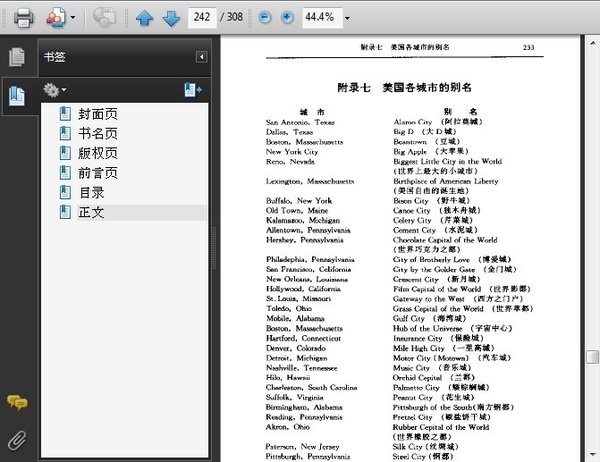Click the zoom field showing 44.4%
600x462 pixels.
[x=322, y=17]
